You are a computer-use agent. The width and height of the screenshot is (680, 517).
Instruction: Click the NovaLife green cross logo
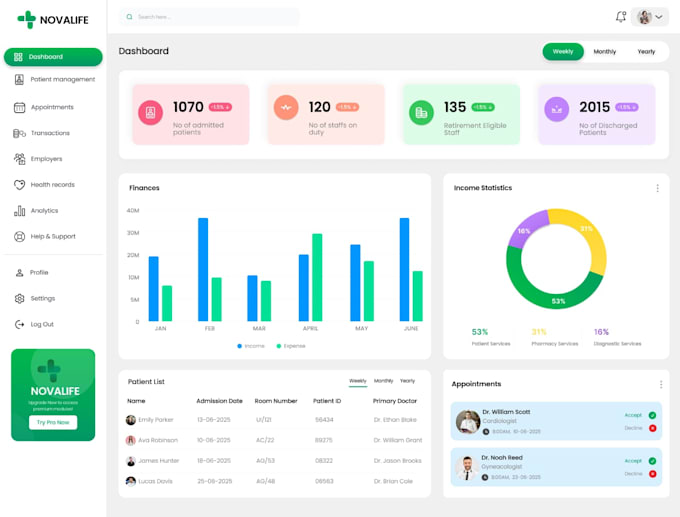coord(27,20)
